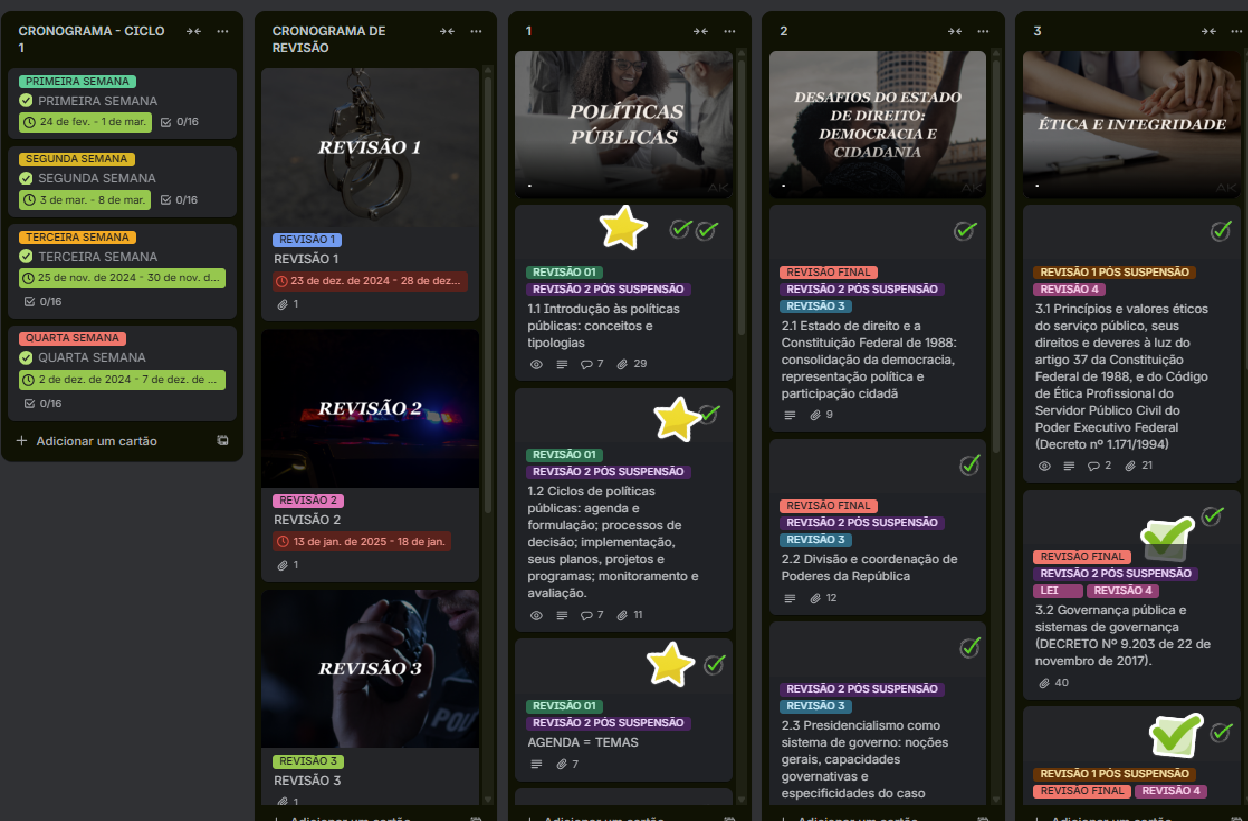The image size is (1248, 821).
Task: Collapse the CRONOGRAMA DE REVISÃO list
Action: coord(448,31)
